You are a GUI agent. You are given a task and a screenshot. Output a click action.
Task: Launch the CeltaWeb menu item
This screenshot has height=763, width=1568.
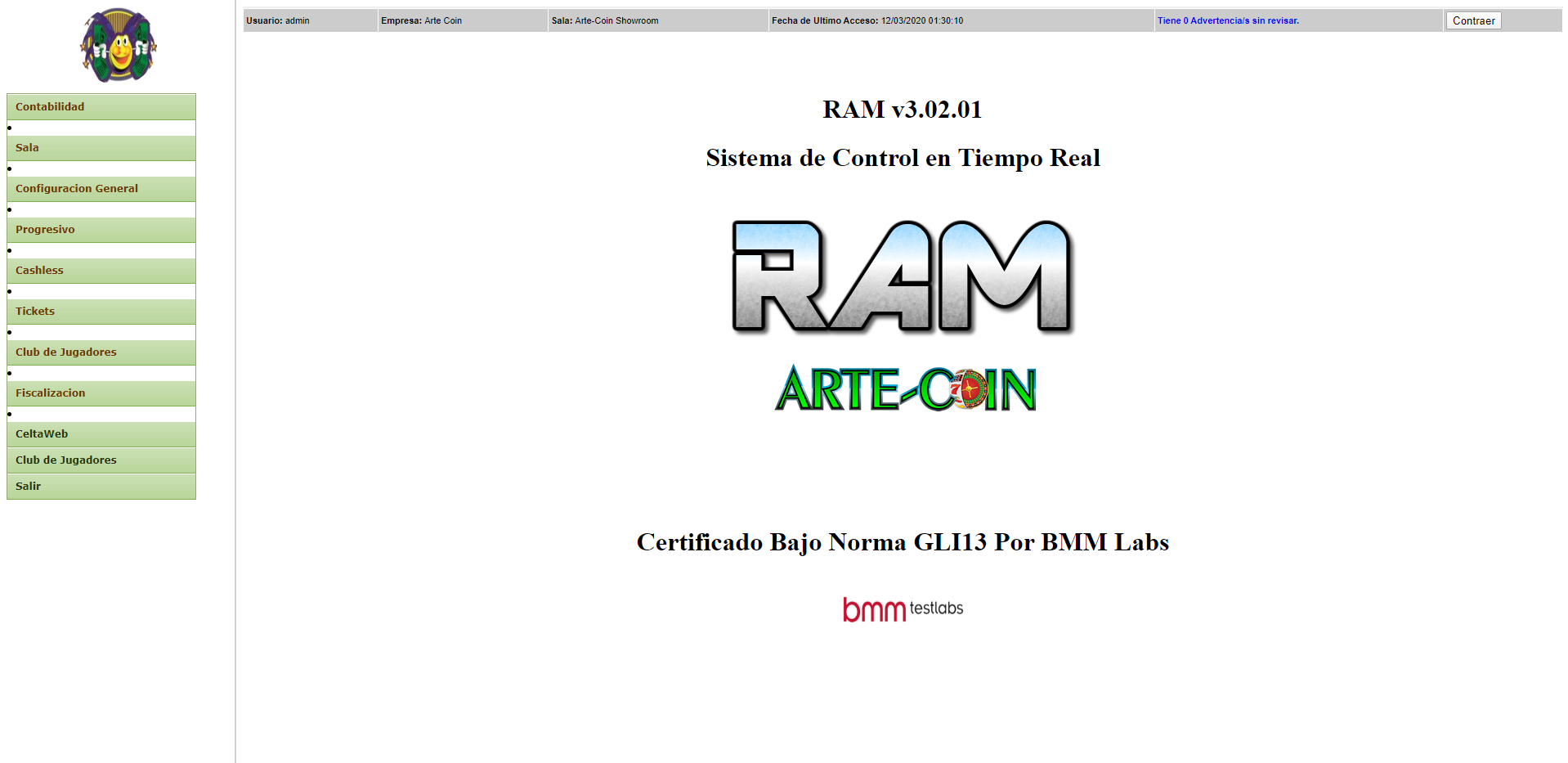click(101, 434)
